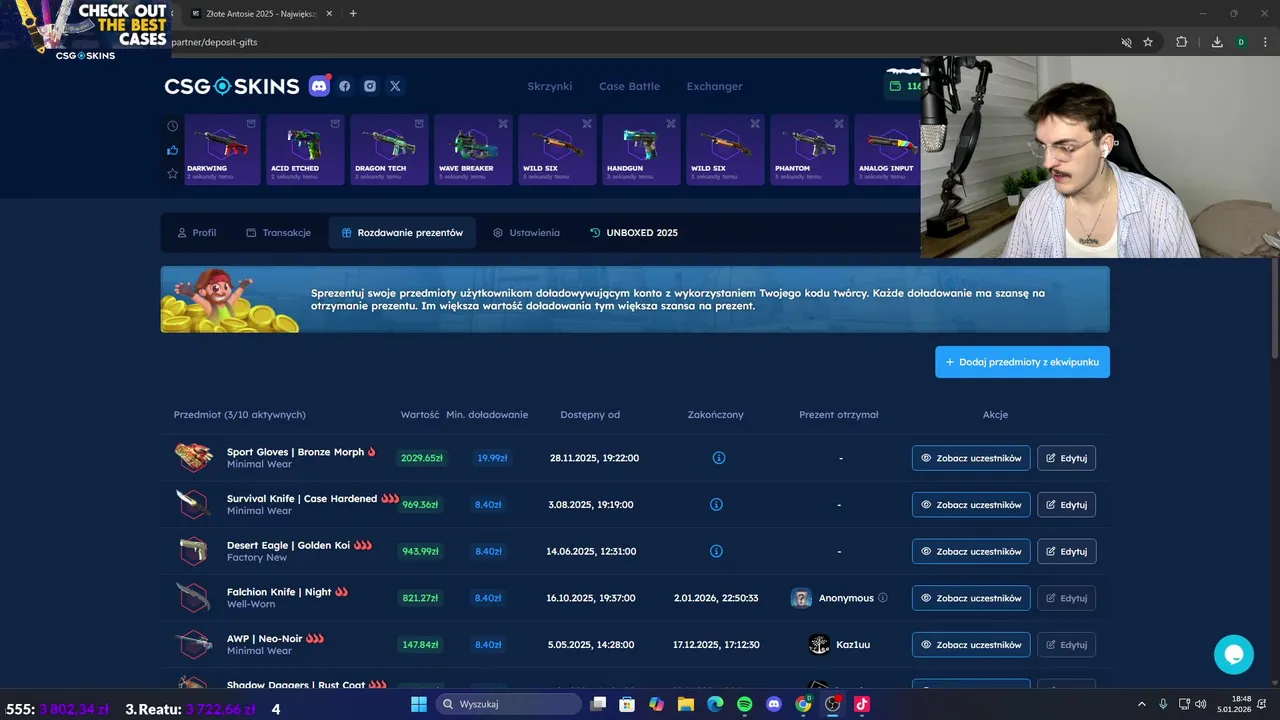
Task: Open Microsoft Edge from the taskbar
Action: pyautogui.click(x=715, y=704)
